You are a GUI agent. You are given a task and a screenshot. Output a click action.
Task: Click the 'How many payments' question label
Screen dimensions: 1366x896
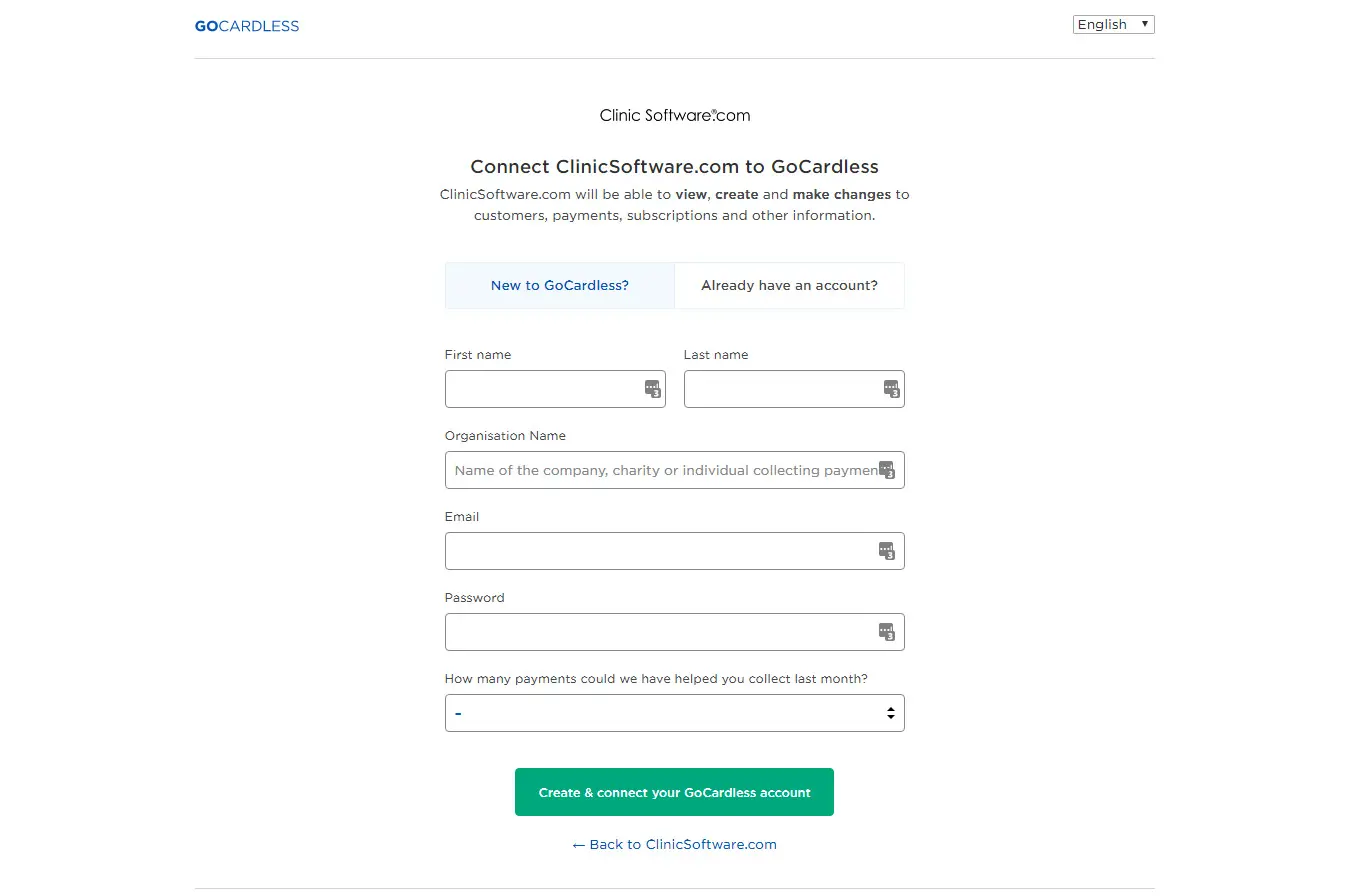pyautogui.click(x=656, y=679)
